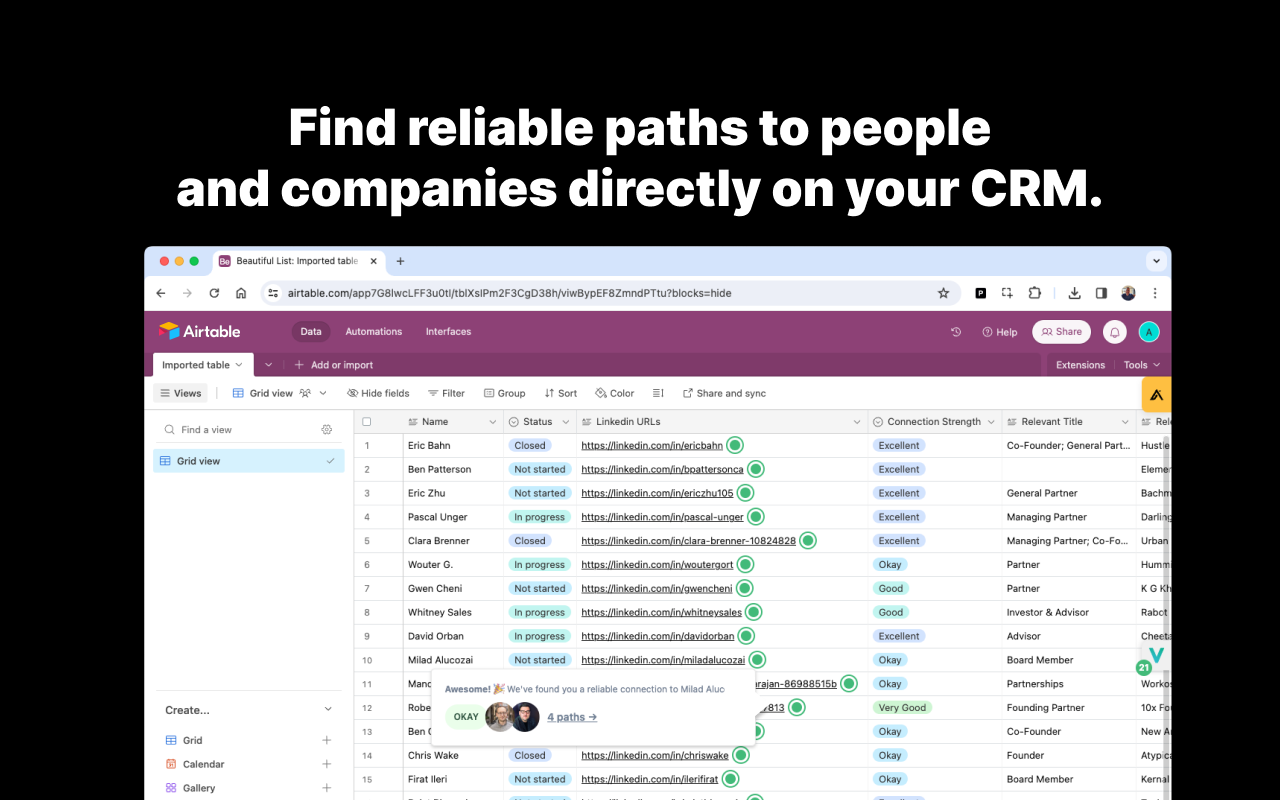This screenshot has height=800, width=1280.
Task: Bookmark the page with star icon
Action: (943, 293)
